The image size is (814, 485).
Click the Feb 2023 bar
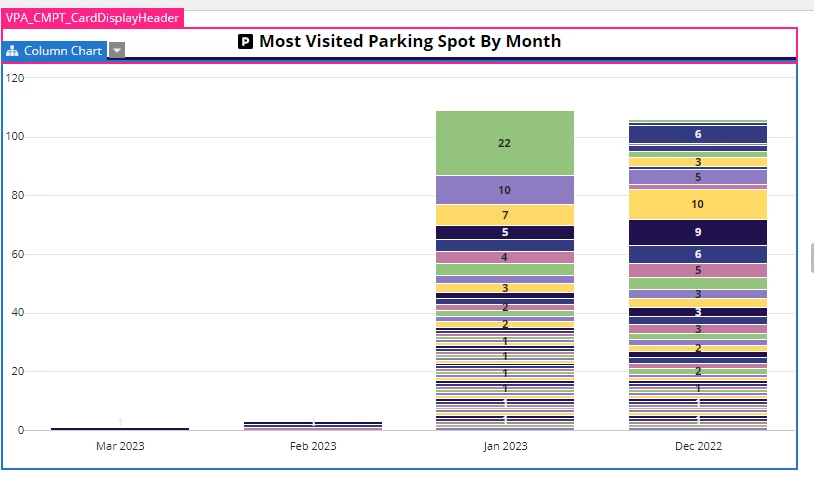pyautogui.click(x=313, y=426)
